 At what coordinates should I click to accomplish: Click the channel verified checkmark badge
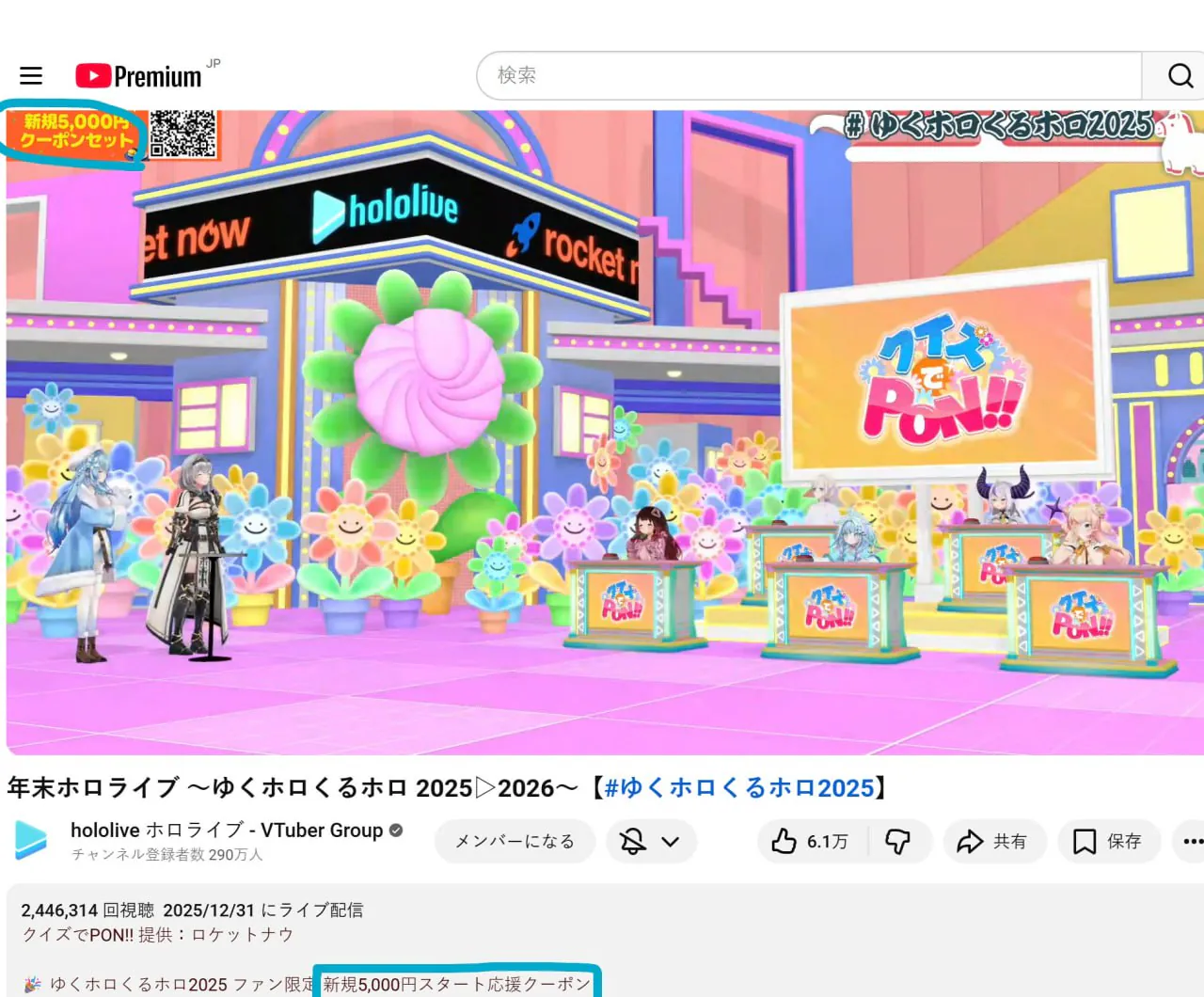[x=396, y=830]
